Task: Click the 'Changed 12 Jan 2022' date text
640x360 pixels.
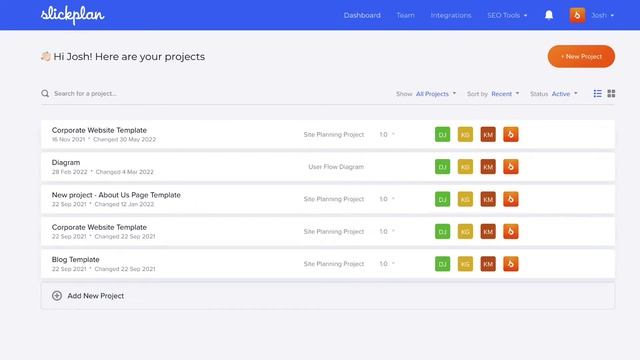Action: pyautogui.click(x=124, y=204)
